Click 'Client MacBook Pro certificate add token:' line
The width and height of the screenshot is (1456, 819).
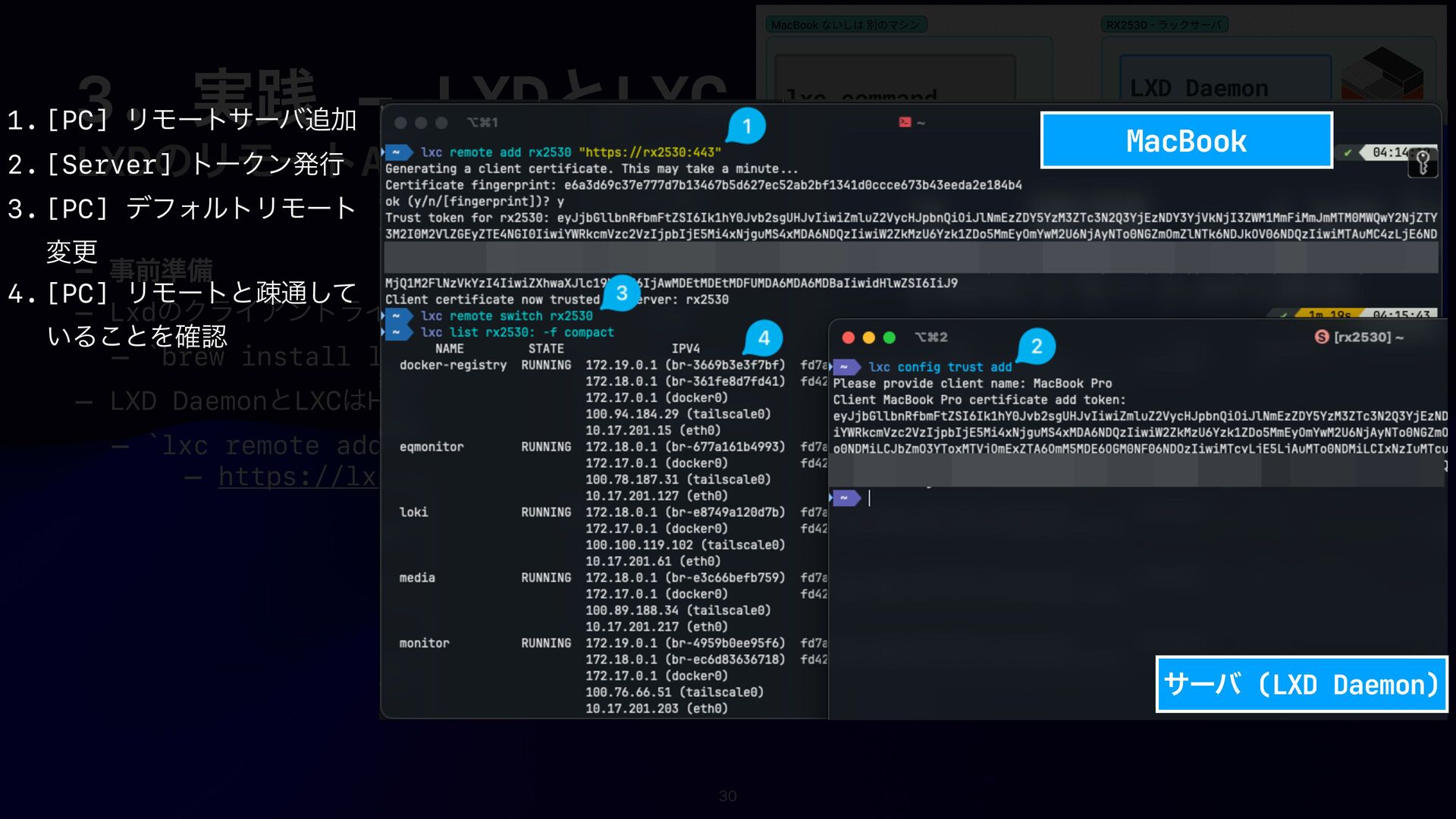(980, 400)
